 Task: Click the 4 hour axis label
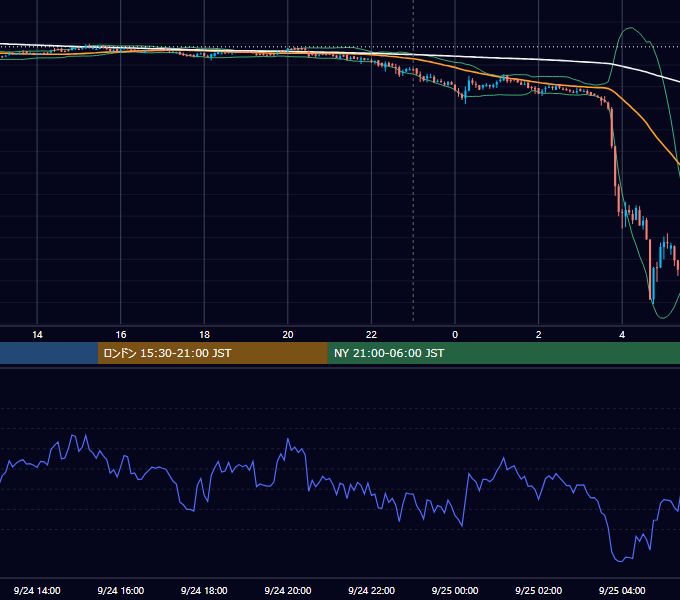622,335
